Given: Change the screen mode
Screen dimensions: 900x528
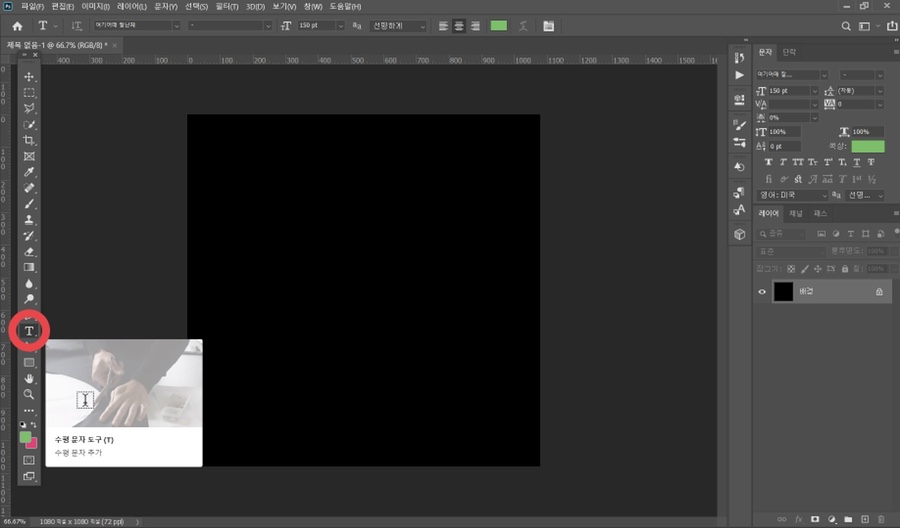Looking at the screenshot, I should tap(29, 476).
